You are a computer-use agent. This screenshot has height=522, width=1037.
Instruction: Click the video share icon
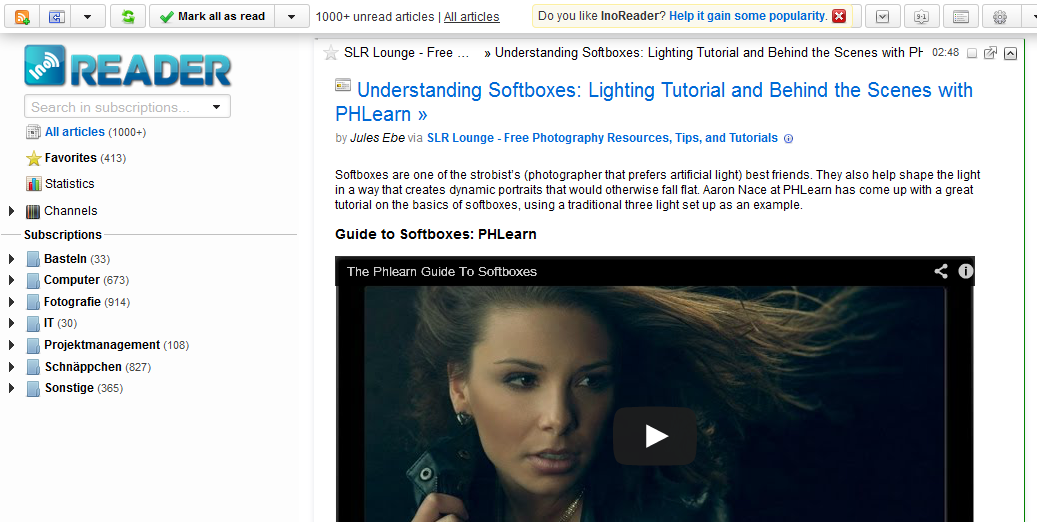[x=940, y=271]
